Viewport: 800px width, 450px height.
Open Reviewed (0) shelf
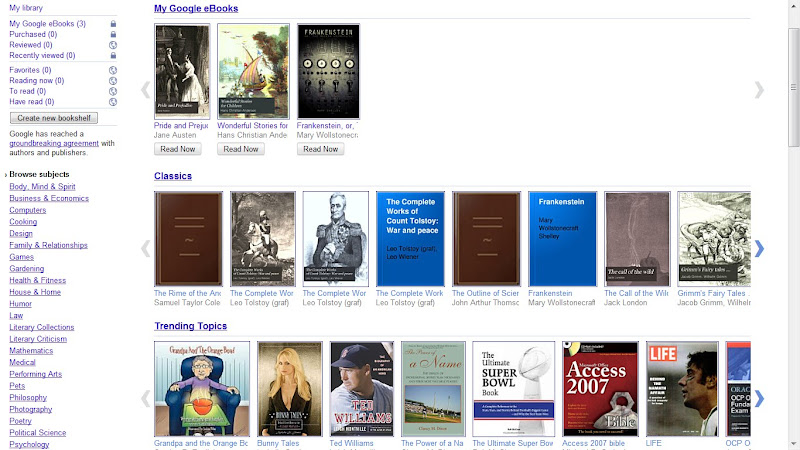tap(31, 45)
